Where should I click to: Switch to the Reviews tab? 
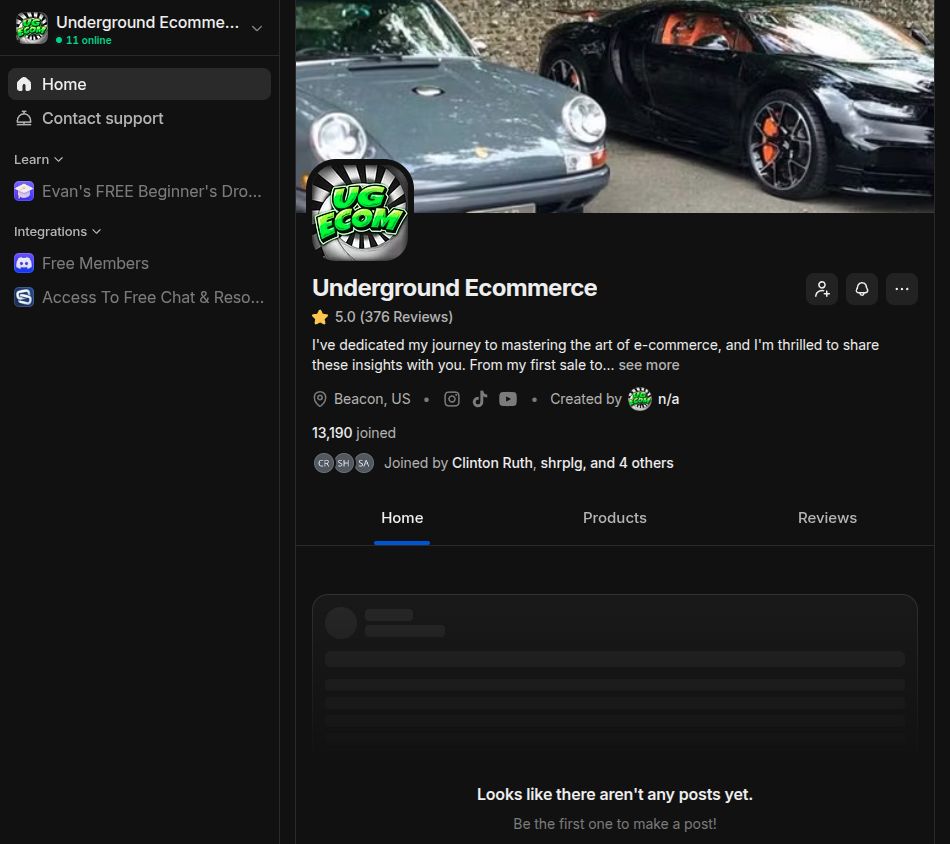click(x=827, y=518)
